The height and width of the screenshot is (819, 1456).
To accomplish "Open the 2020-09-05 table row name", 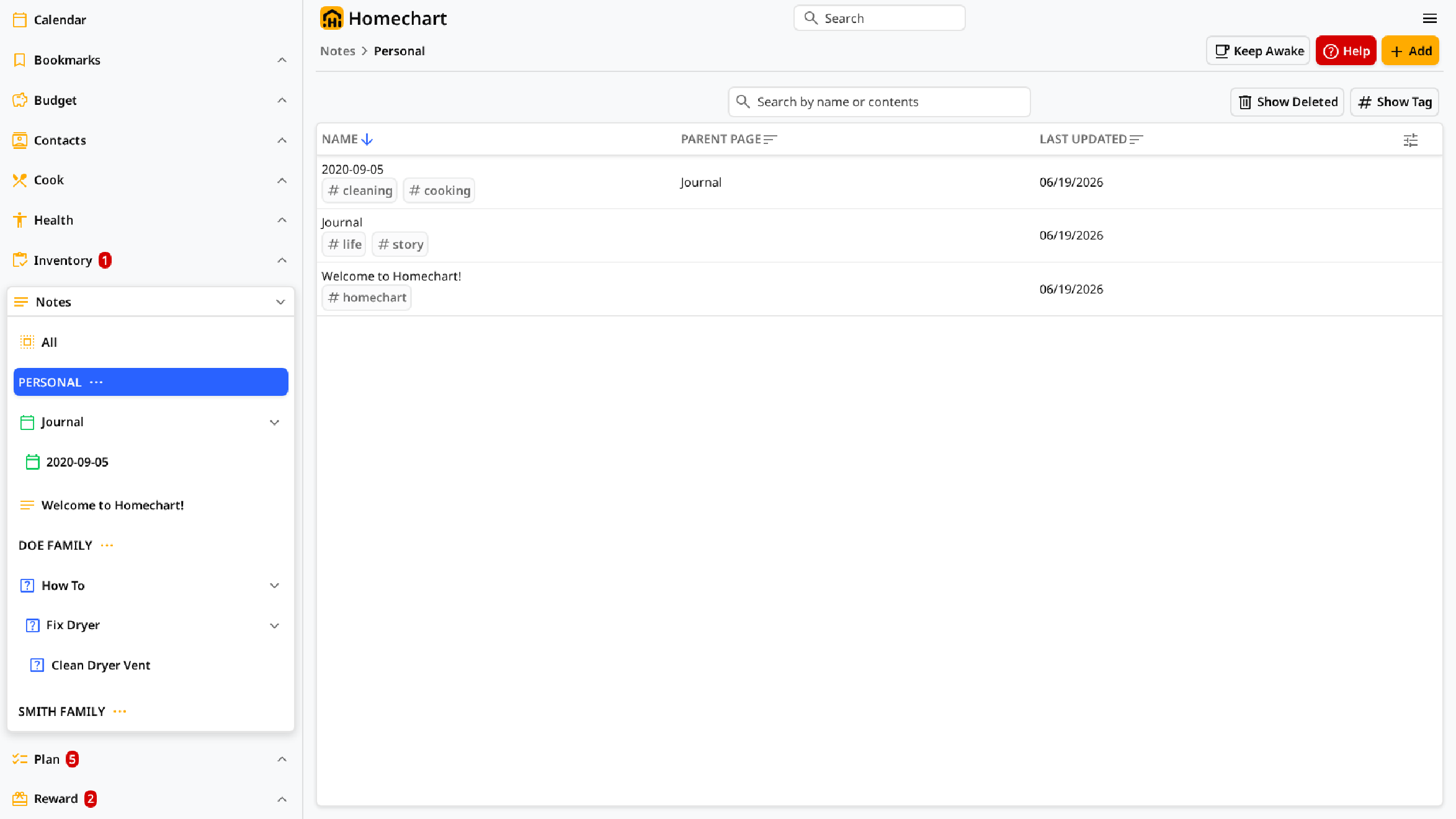I will click(x=352, y=169).
